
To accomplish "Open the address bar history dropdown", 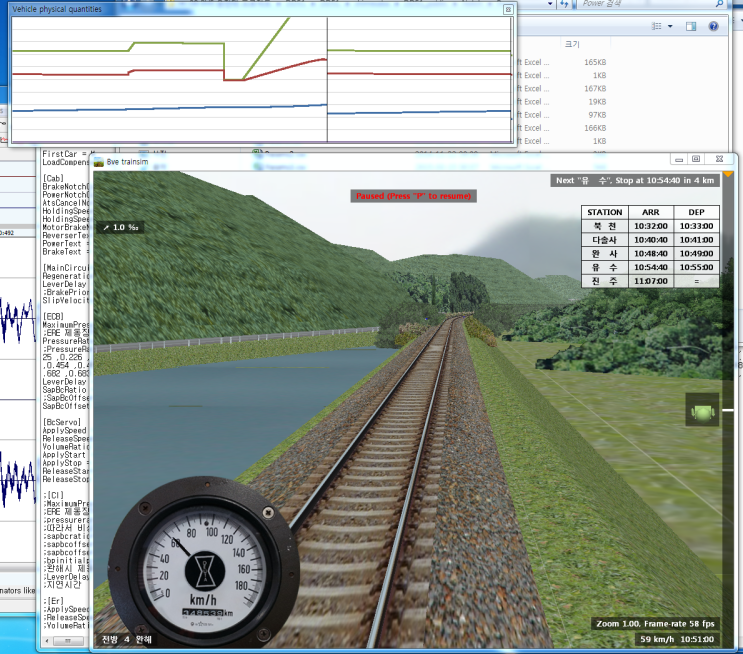I will point(549,4).
